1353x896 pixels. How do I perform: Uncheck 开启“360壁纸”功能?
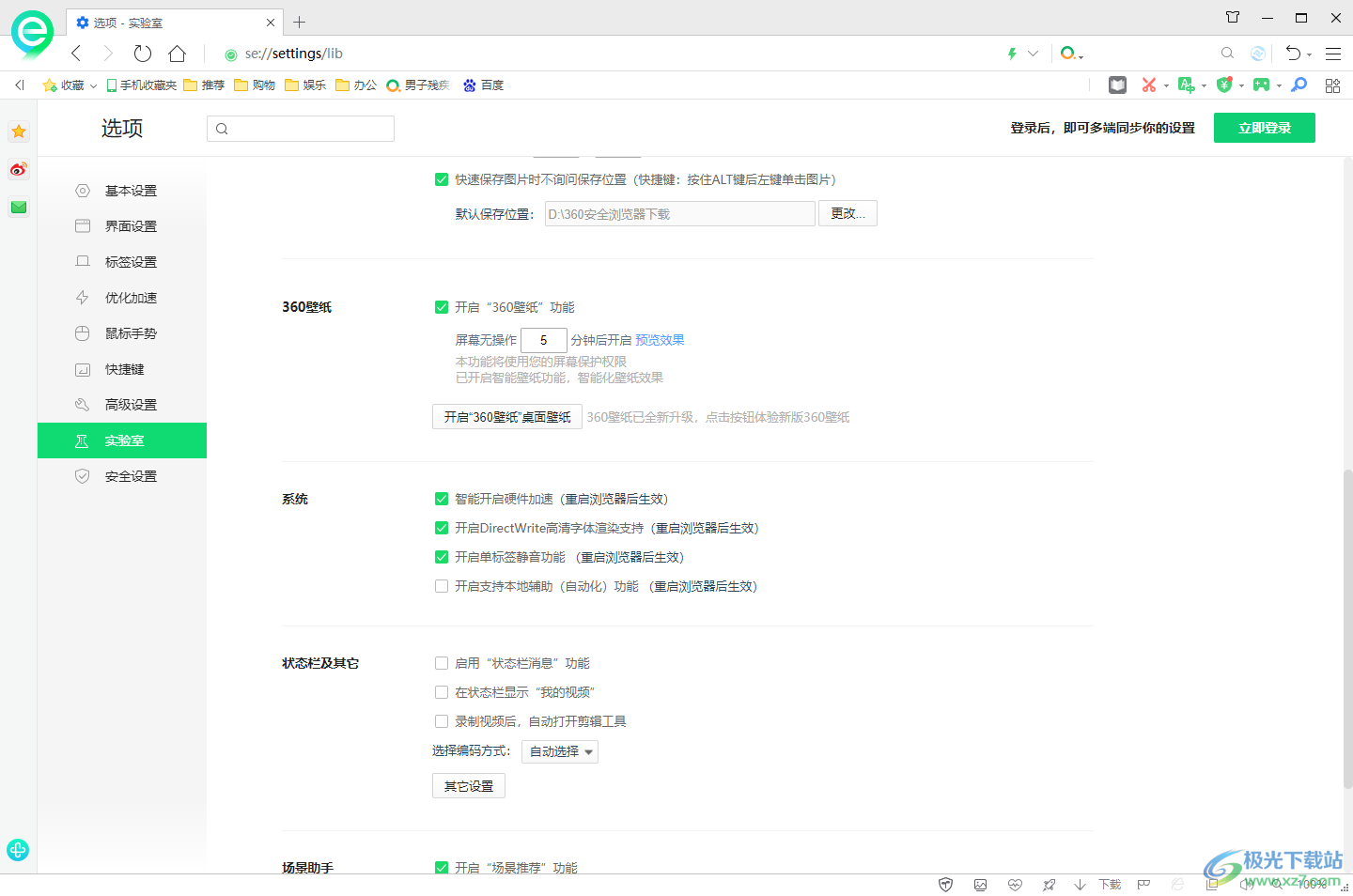(442, 307)
